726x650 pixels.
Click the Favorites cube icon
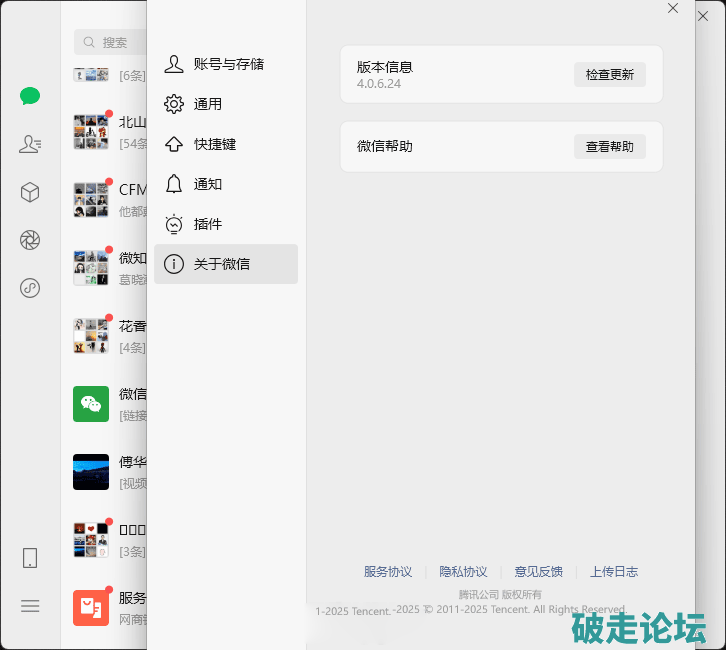30,192
